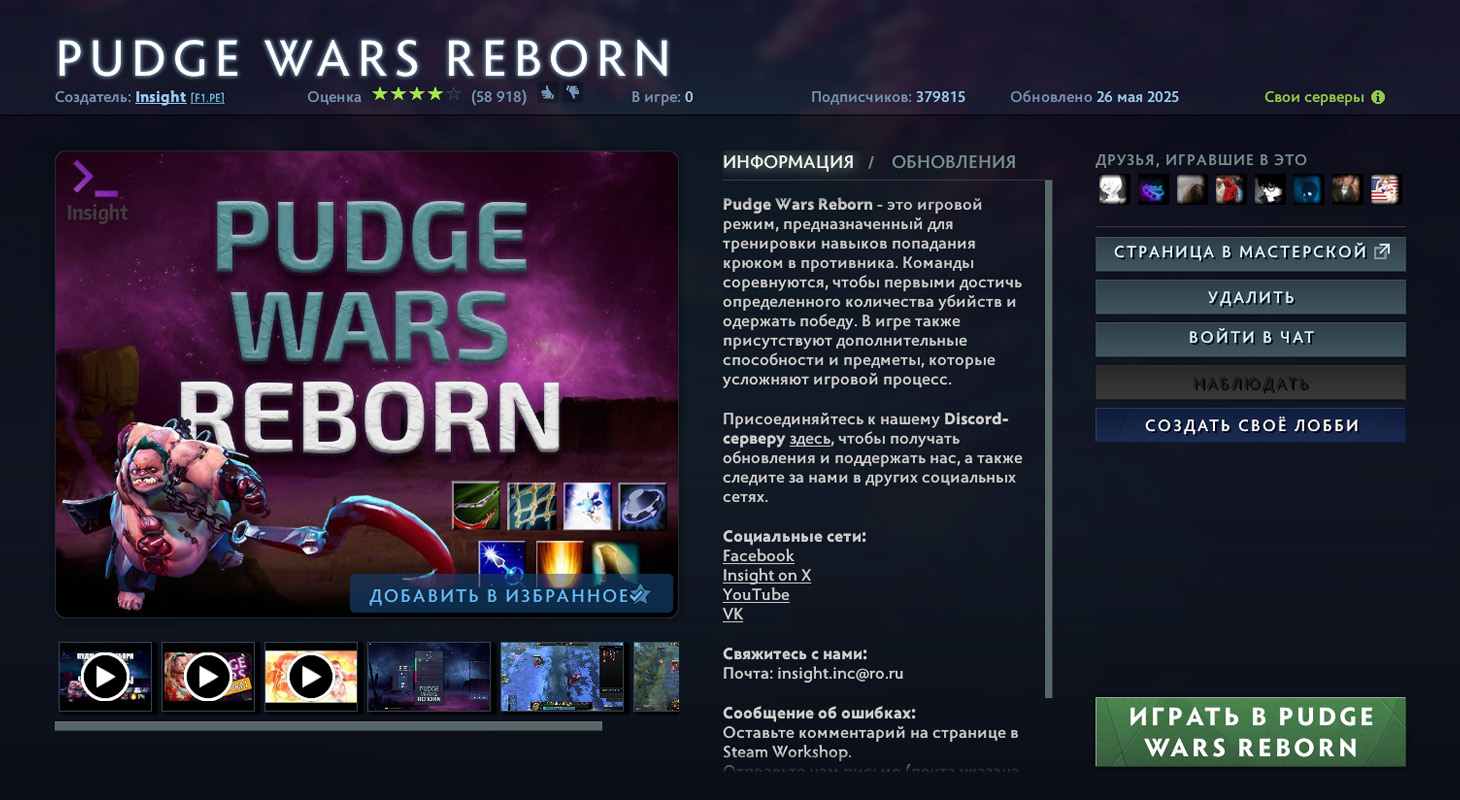The width and height of the screenshot is (1460, 800).
Task: Click the net ability icon on preview
Action: coord(531,506)
